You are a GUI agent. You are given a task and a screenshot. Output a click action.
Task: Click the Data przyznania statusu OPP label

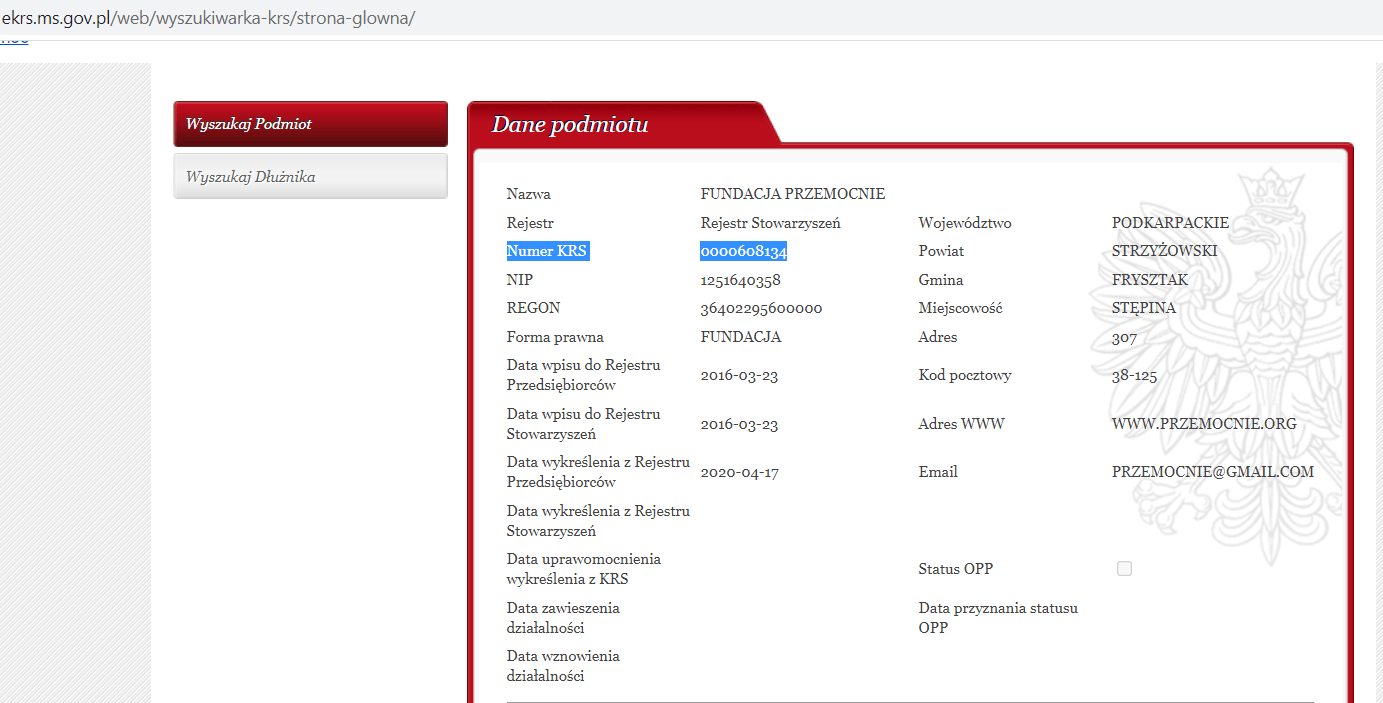998,618
